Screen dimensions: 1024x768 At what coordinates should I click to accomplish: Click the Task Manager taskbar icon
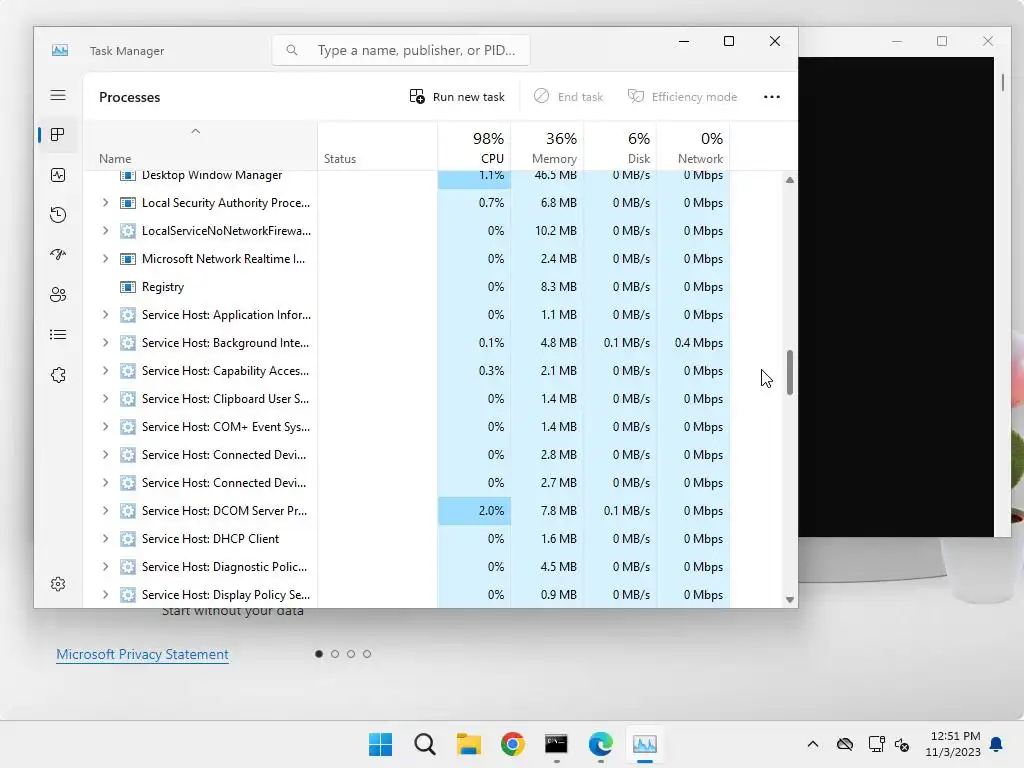645,744
